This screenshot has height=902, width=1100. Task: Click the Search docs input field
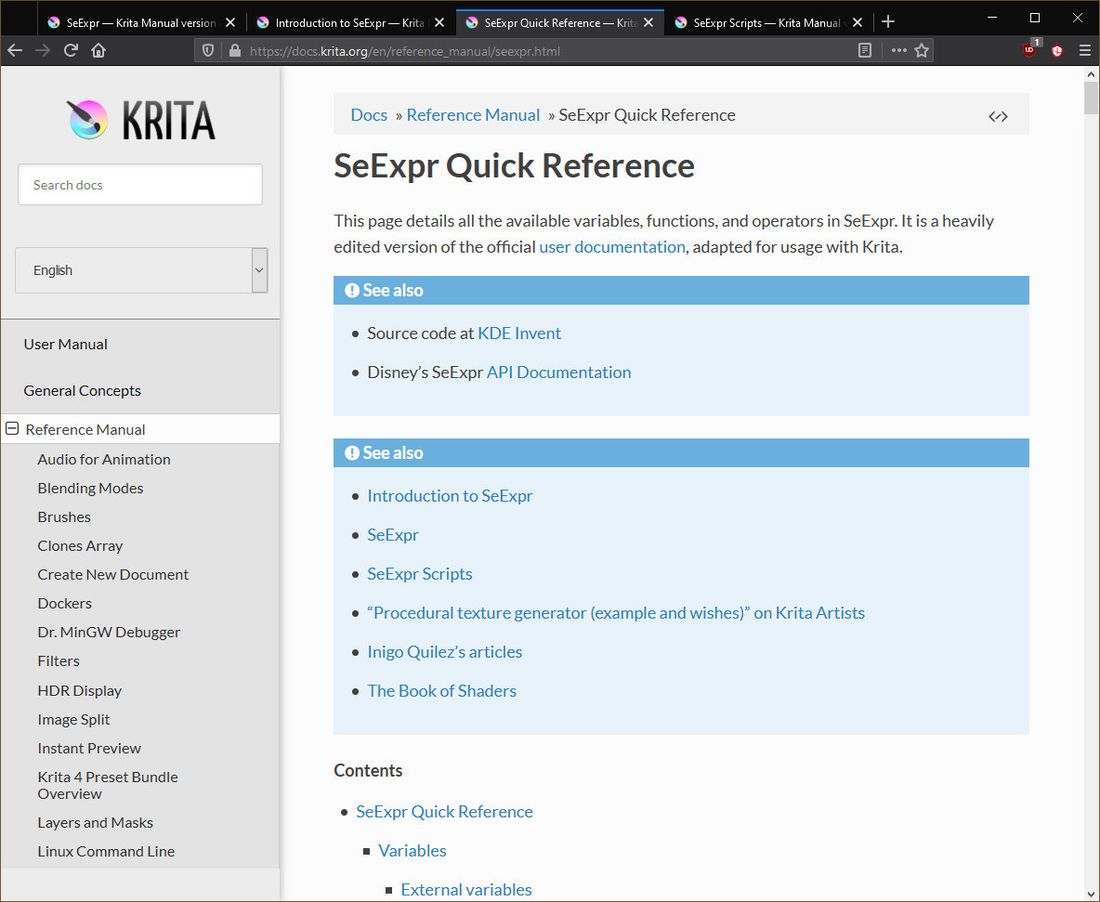point(140,185)
